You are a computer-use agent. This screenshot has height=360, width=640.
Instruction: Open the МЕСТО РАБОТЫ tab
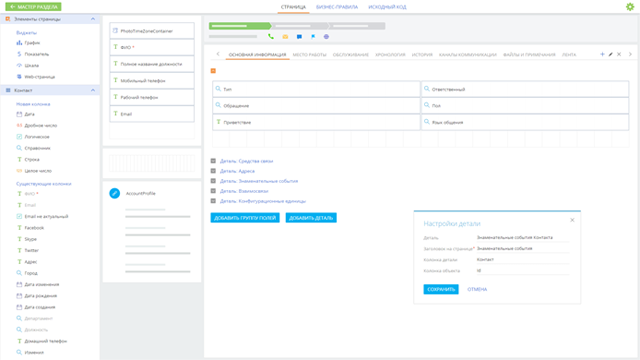309,55
